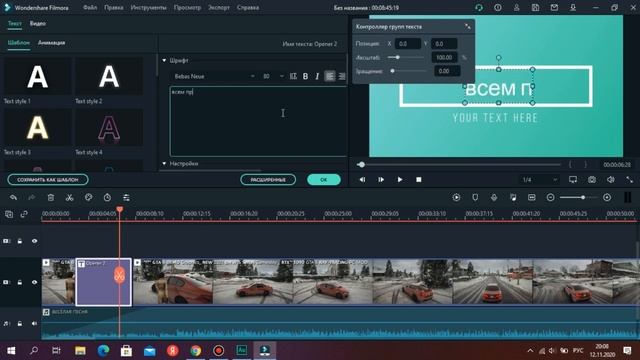Image resolution: width=640 pixels, height=360 pixels.
Task: Click the zoom in plus circle icon
Action: tap(607, 198)
